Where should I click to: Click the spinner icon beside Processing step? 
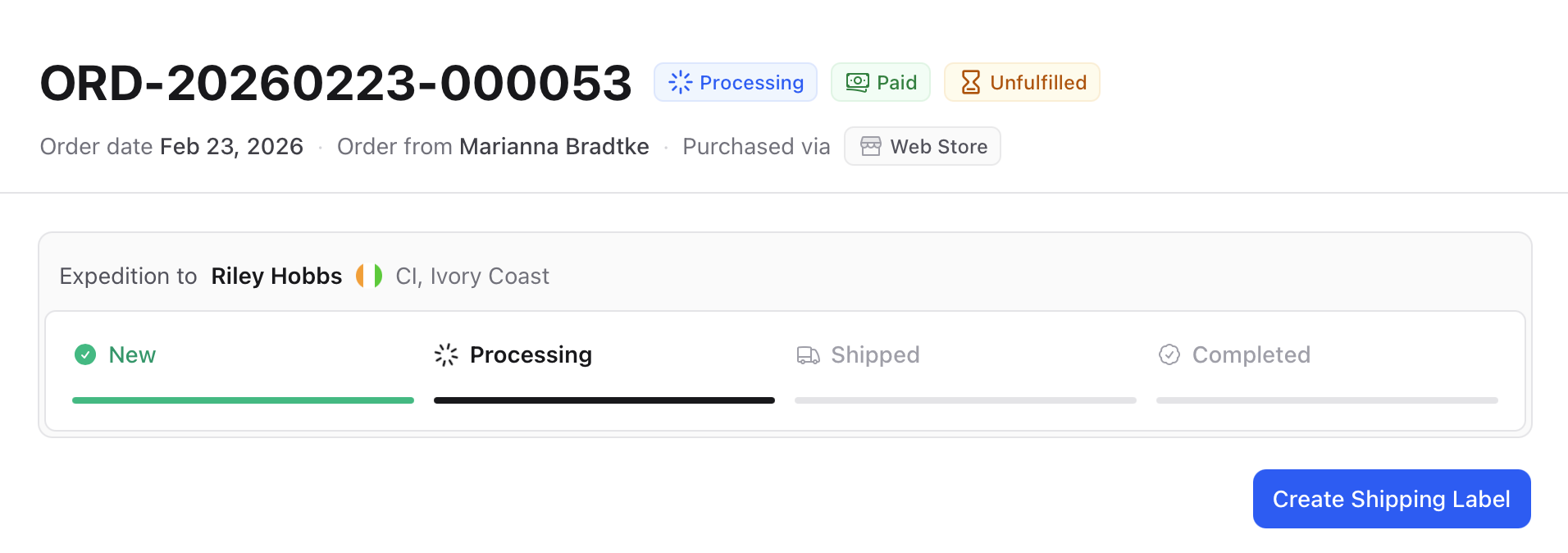446,354
